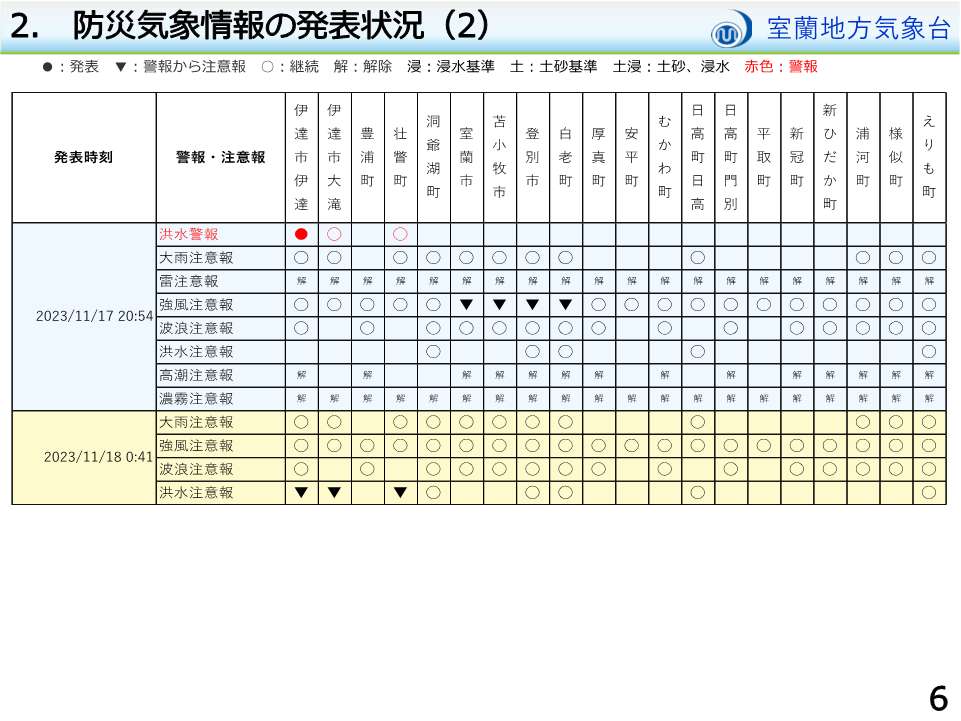961x721 pixels.
Task: Click the 平取町 column header
Action: 764,157
